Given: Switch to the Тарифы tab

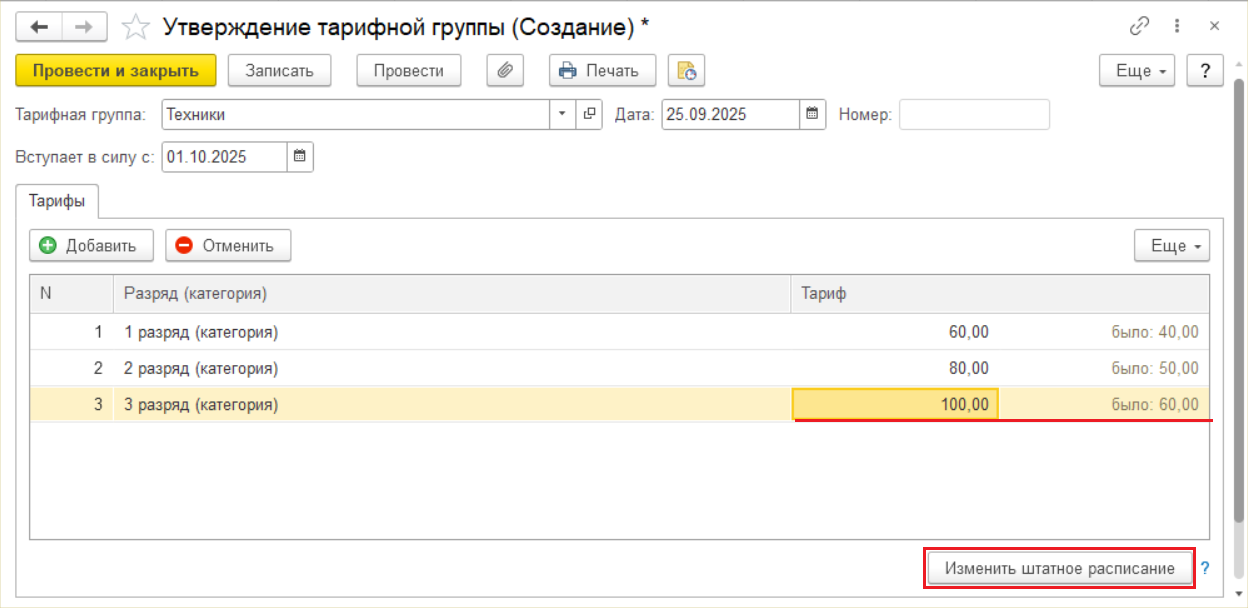Looking at the screenshot, I should (56, 201).
